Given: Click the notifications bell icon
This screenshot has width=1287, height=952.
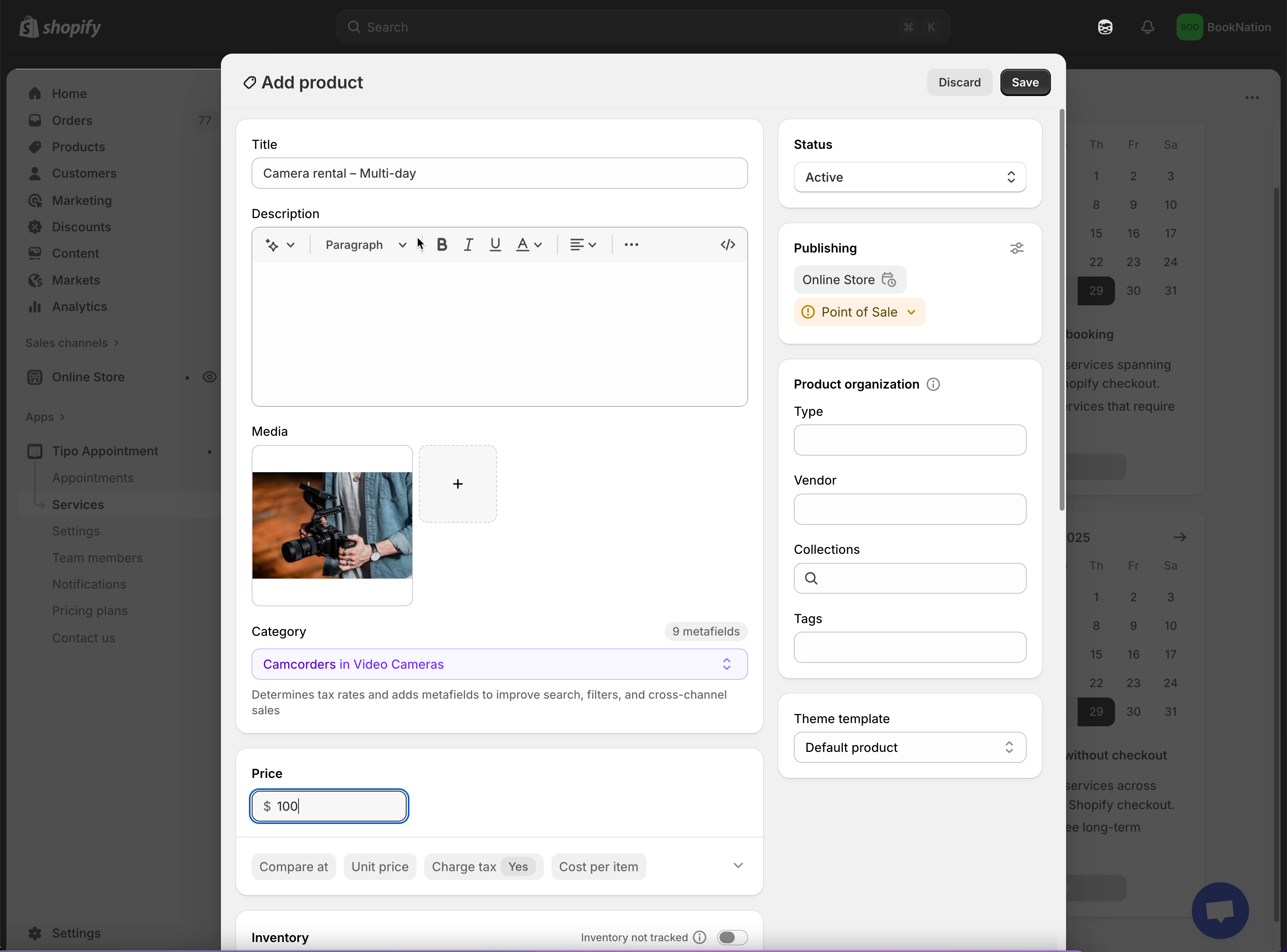Looking at the screenshot, I should click(1147, 27).
